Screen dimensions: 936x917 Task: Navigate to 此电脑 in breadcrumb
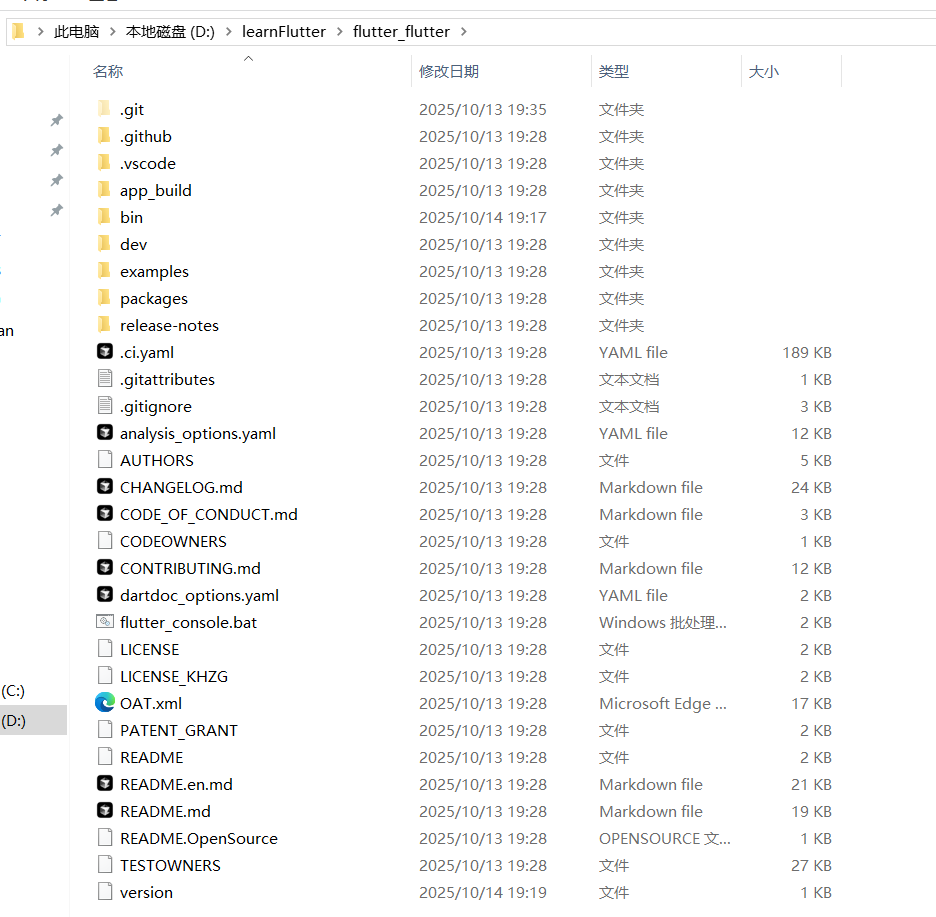click(76, 32)
